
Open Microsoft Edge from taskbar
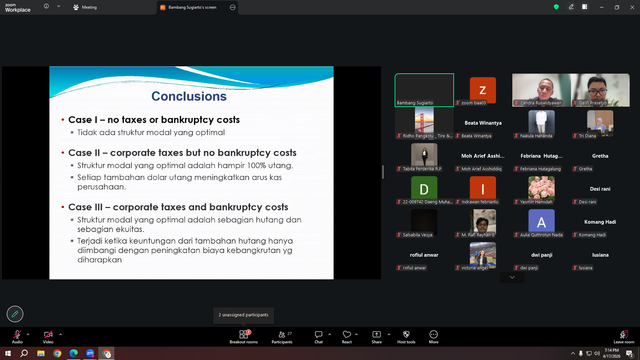tap(73, 353)
